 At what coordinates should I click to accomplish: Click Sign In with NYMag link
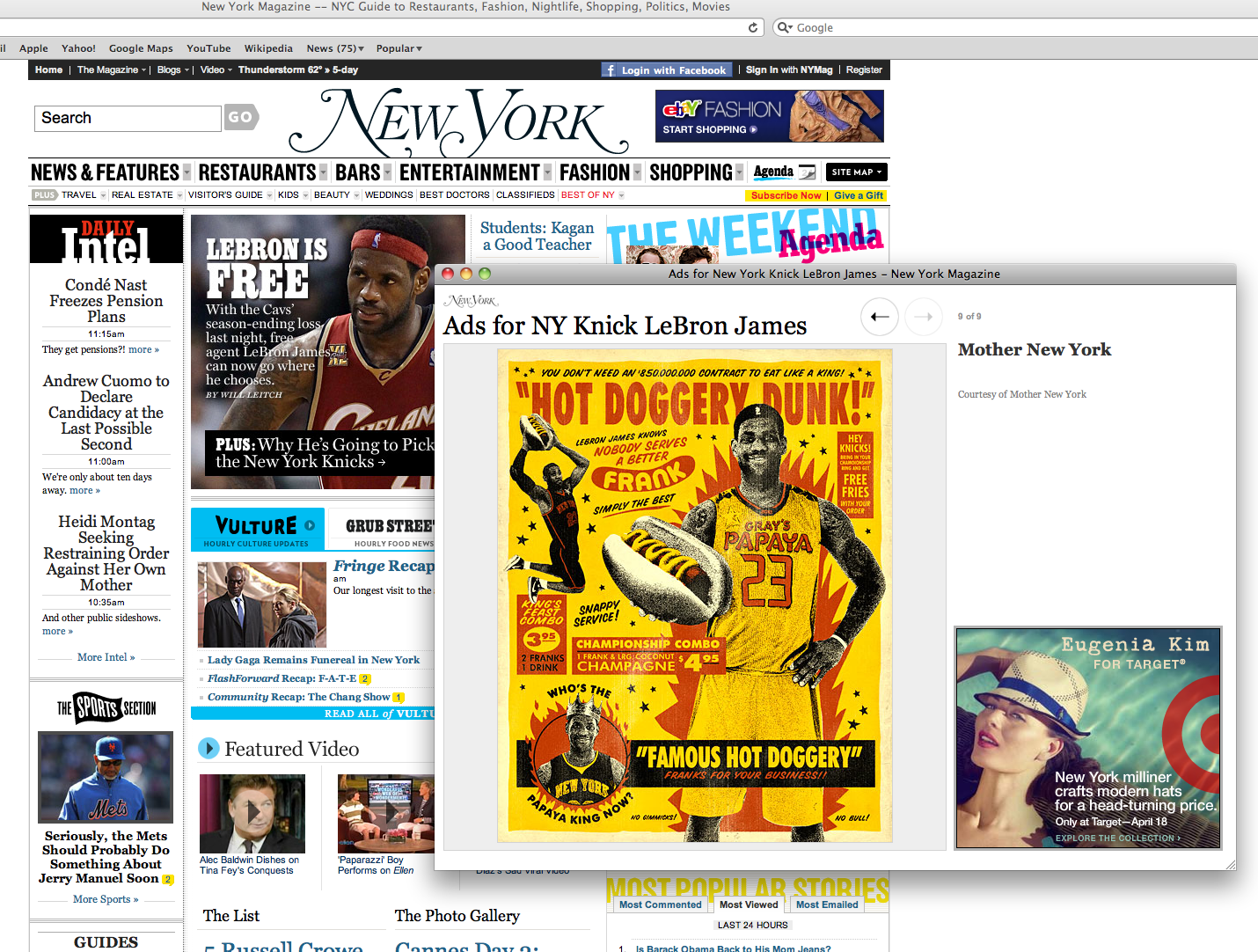[788, 70]
